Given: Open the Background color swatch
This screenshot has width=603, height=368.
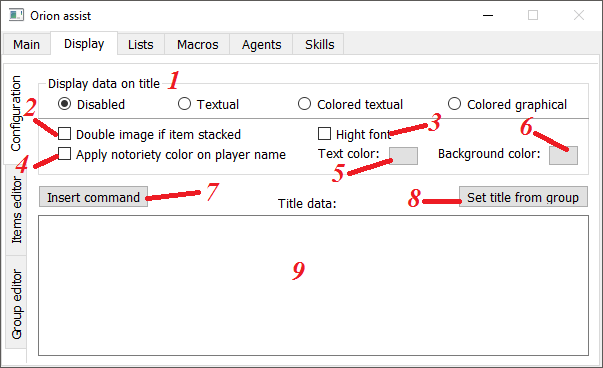Looking at the screenshot, I should [x=563, y=156].
